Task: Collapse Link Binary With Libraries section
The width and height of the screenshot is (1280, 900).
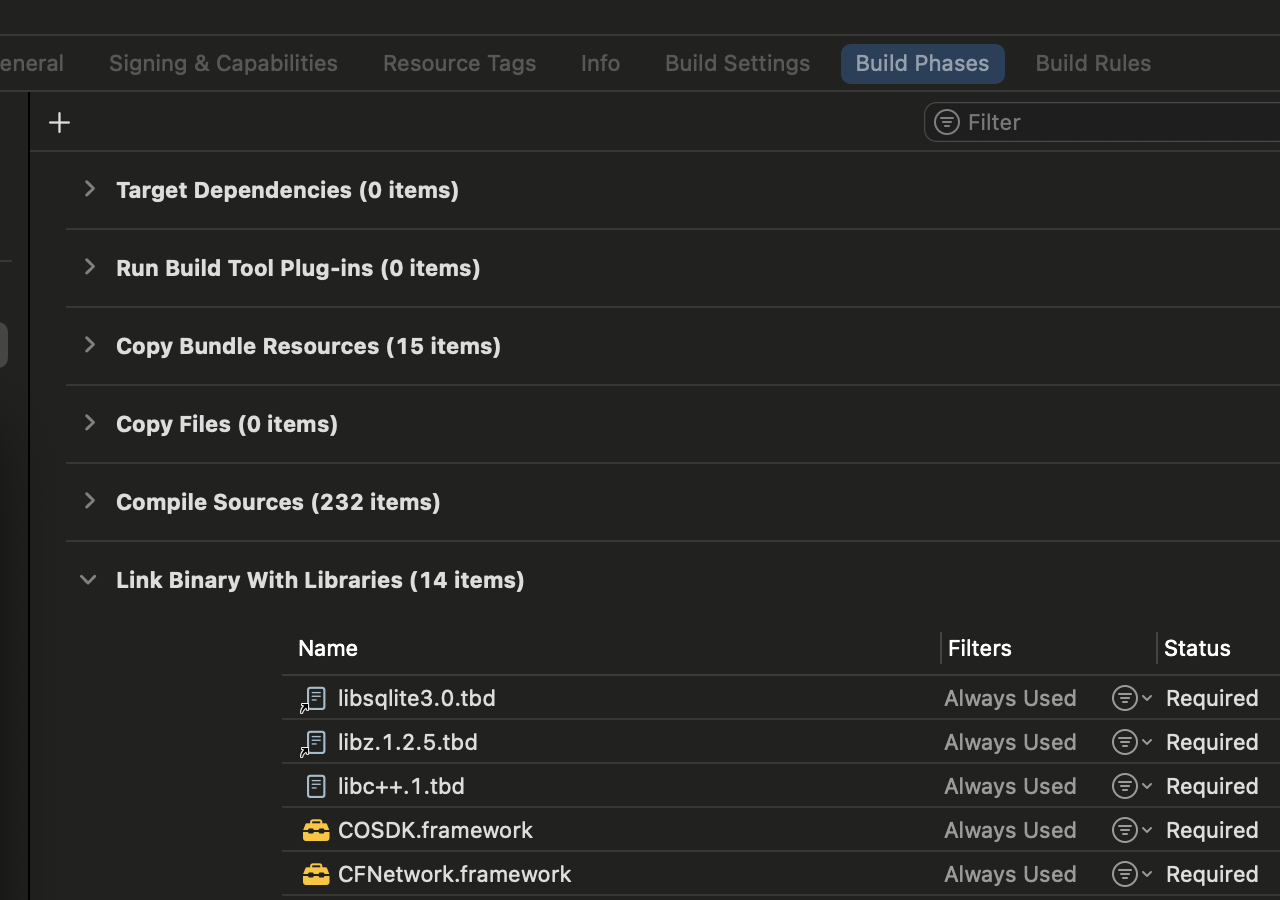Action: click(x=88, y=580)
